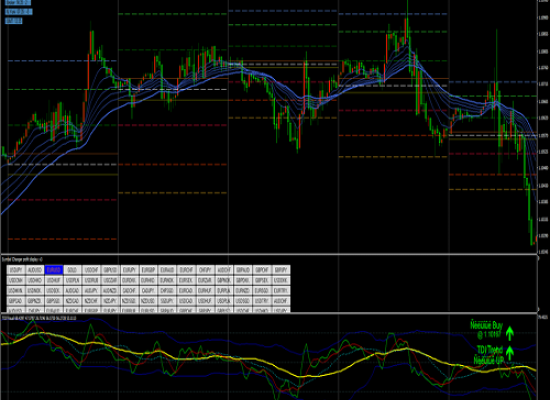Screen dimensions: 550x400
Task: Click the TDI indicator header text
Action: (39, 318)
